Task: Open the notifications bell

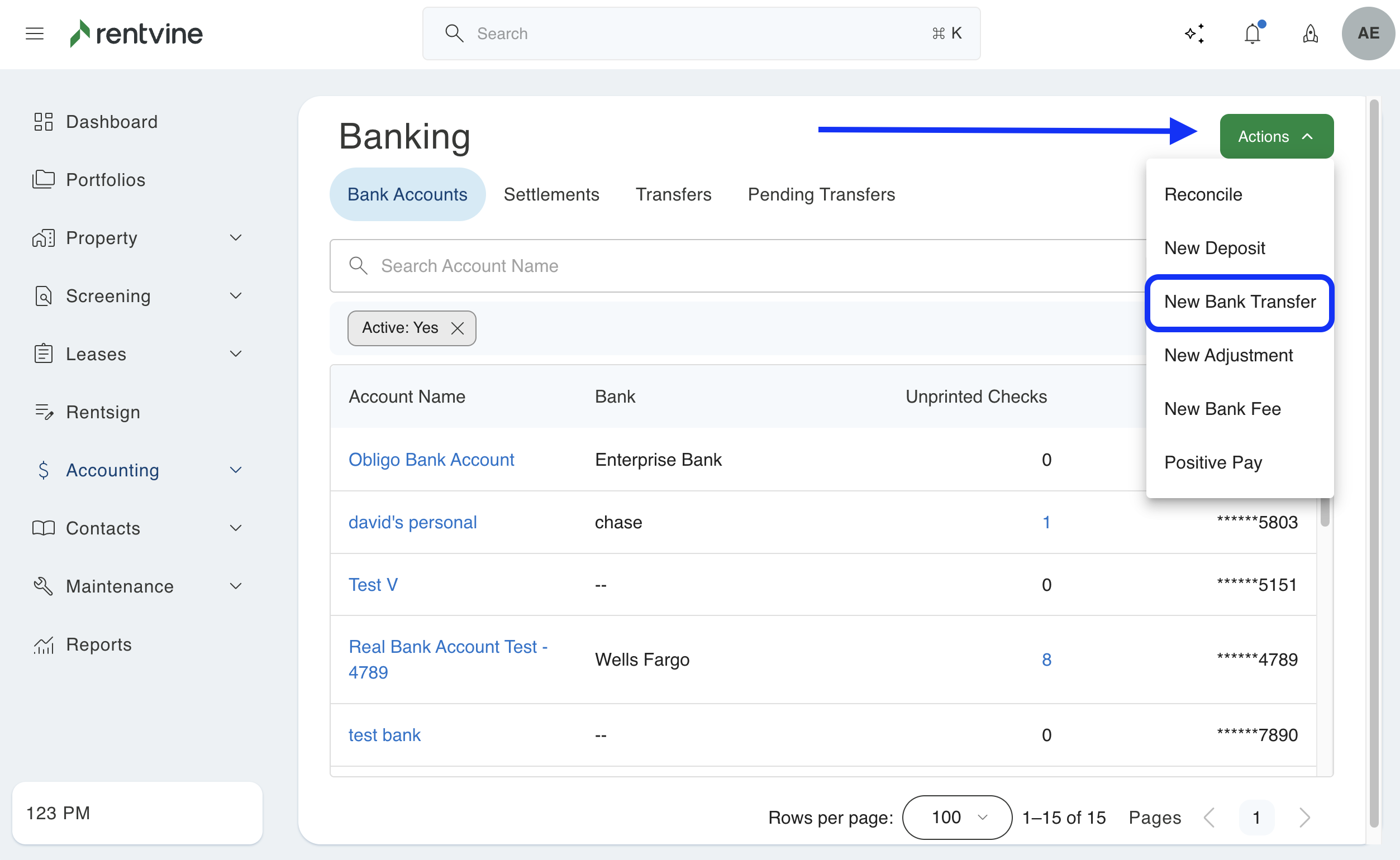Action: click(1252, 34)
